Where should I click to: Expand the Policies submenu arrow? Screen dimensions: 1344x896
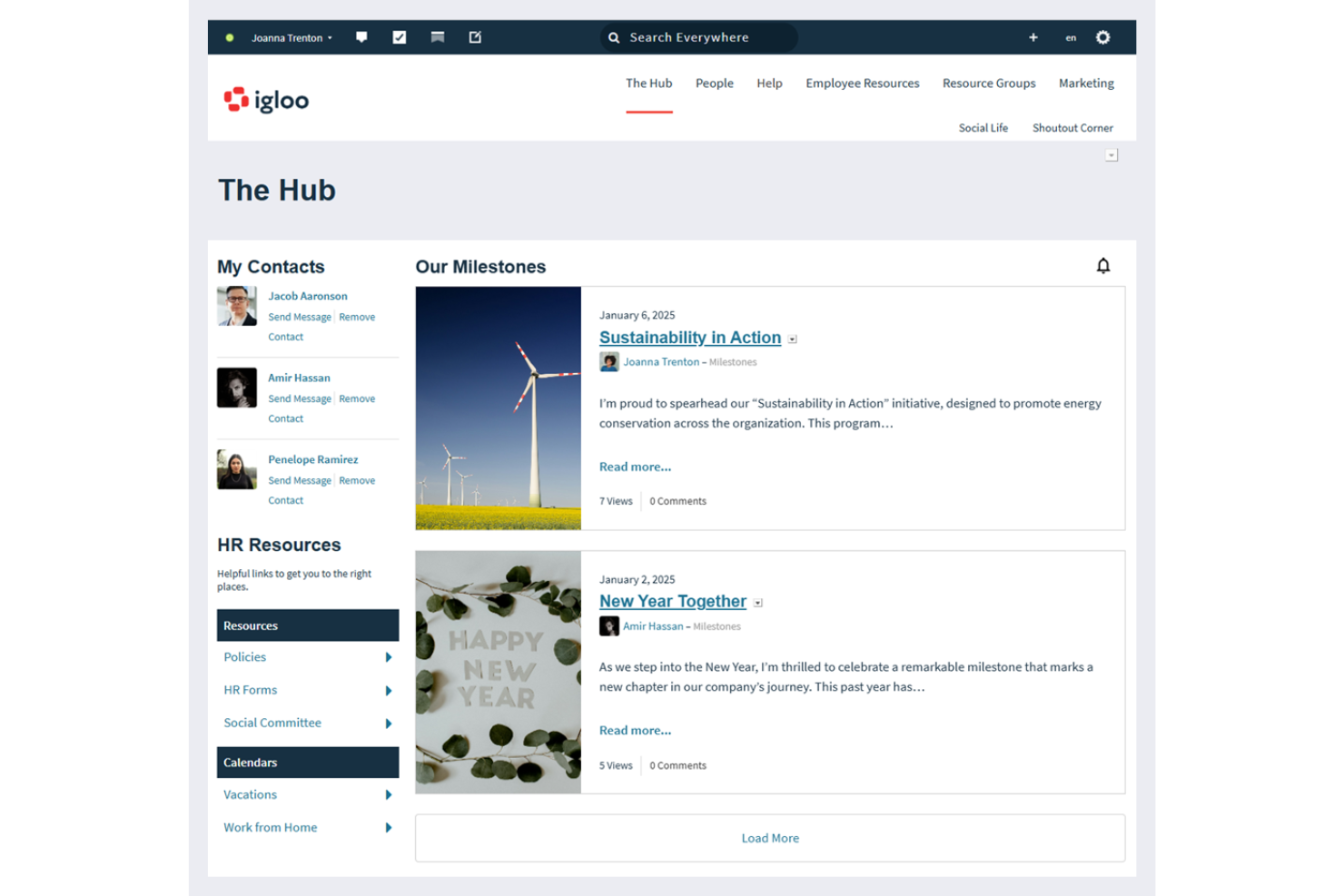point(388,656)
